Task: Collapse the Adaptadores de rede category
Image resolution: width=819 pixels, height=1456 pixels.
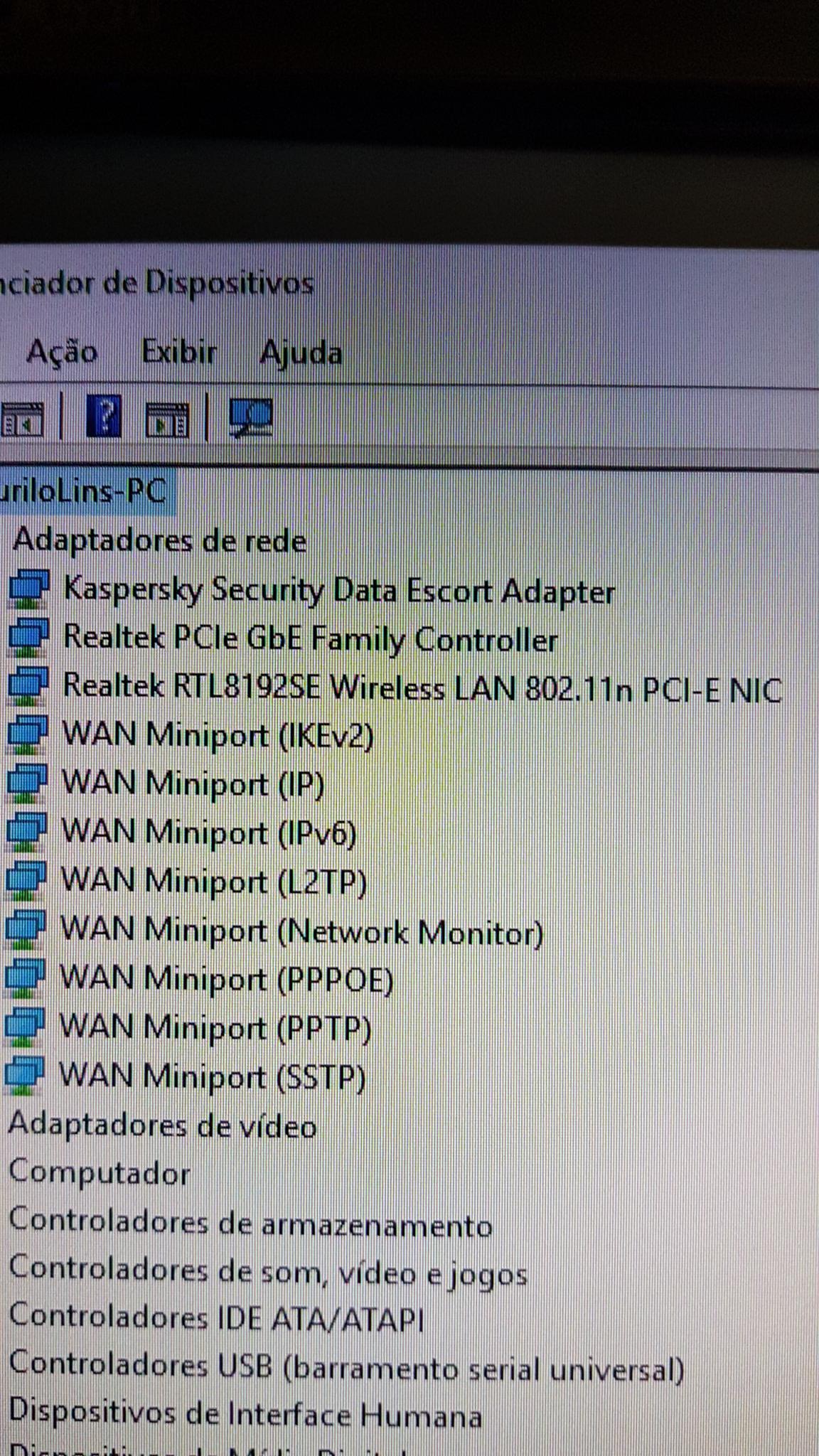Action: 159,541
